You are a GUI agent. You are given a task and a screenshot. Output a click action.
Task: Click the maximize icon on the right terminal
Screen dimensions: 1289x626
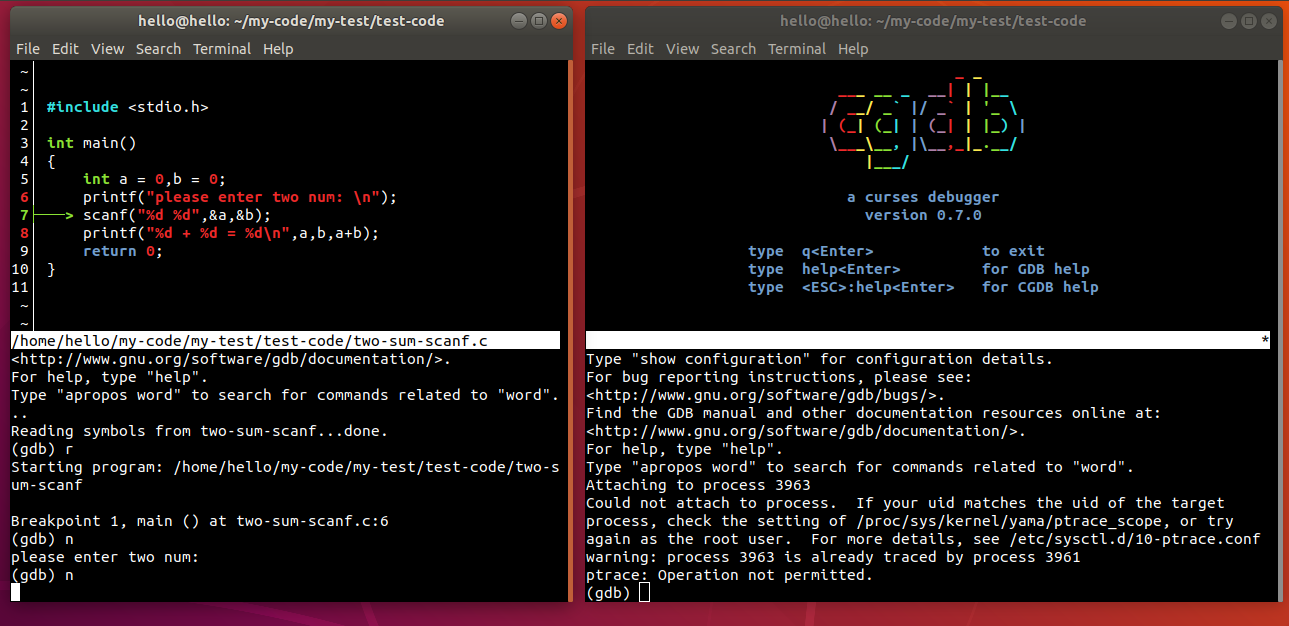click(x=1248, y=19)
